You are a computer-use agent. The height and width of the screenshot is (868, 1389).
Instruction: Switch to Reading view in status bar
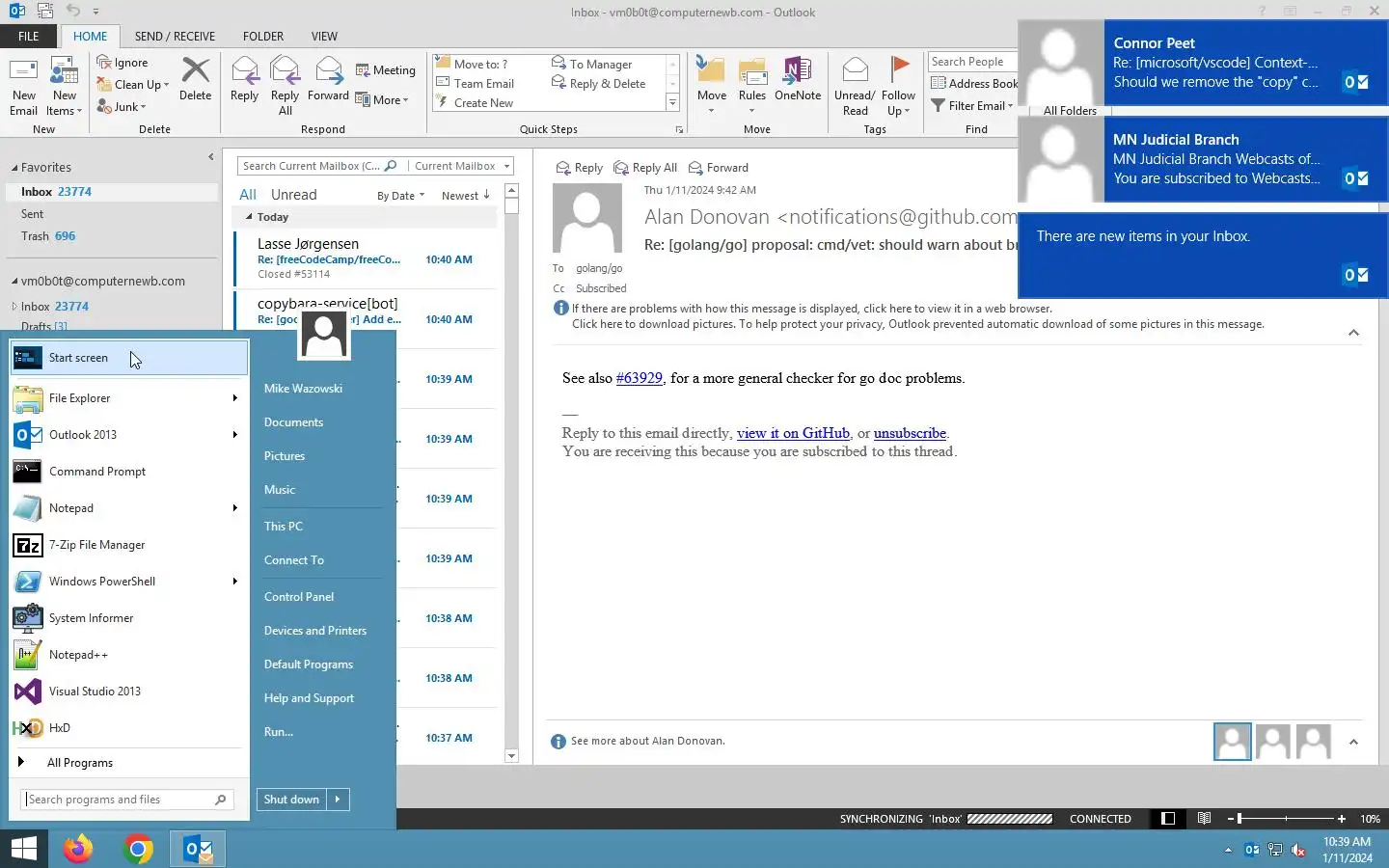(1204, 819)
